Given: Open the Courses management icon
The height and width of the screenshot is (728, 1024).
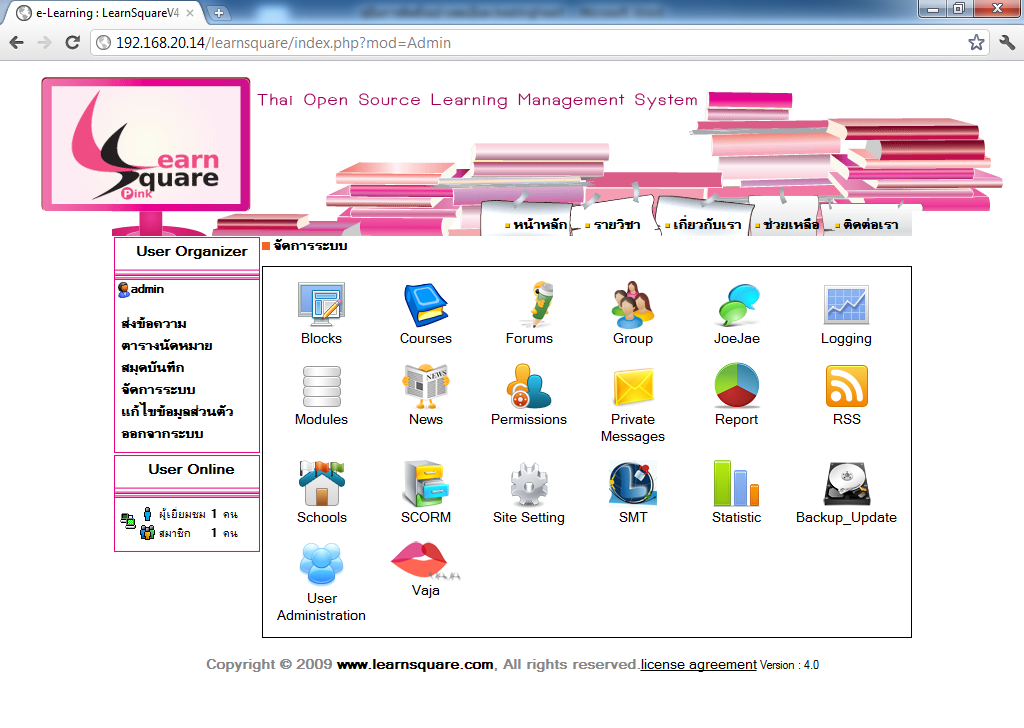Looking at the screenshot, I should pos(425,305).
